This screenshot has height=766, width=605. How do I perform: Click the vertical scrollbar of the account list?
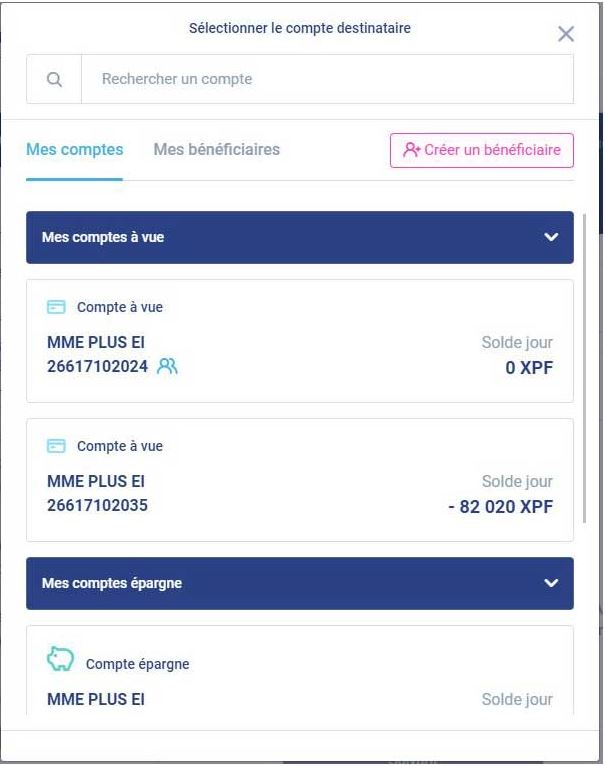tap(584, 369)
